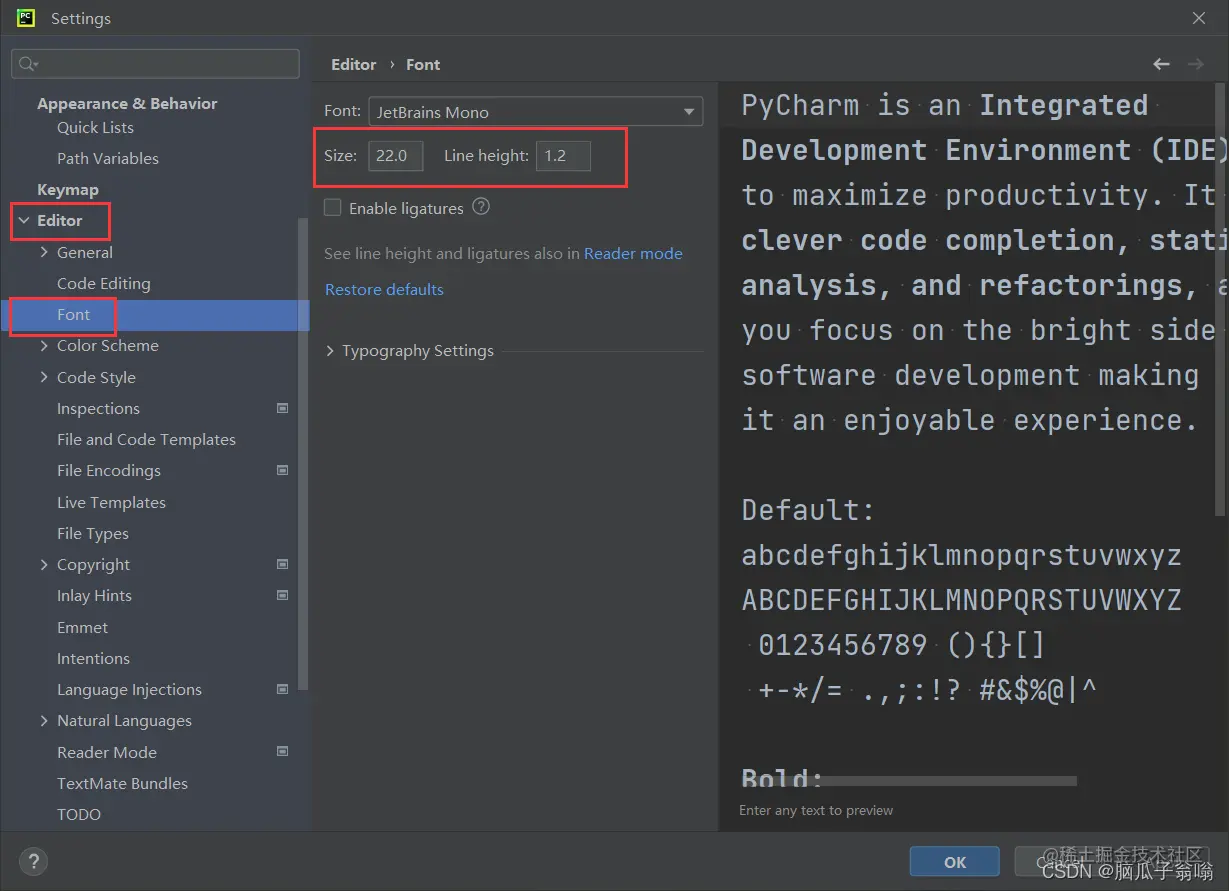Select Code Editing settings page

coord(104,283)
